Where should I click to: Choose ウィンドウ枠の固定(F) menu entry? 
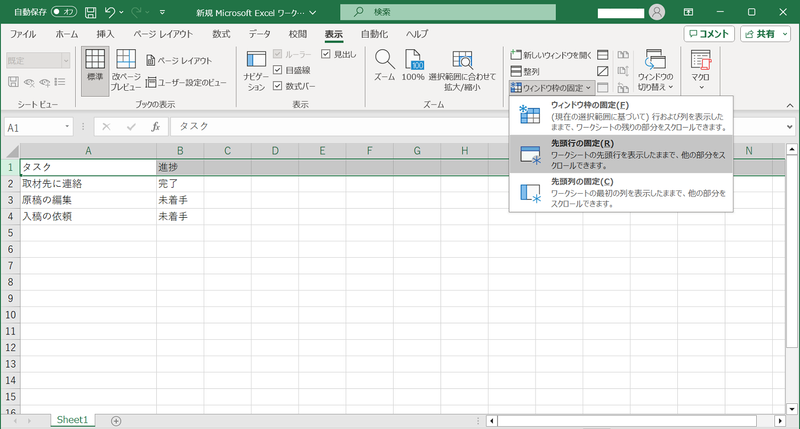621,116
